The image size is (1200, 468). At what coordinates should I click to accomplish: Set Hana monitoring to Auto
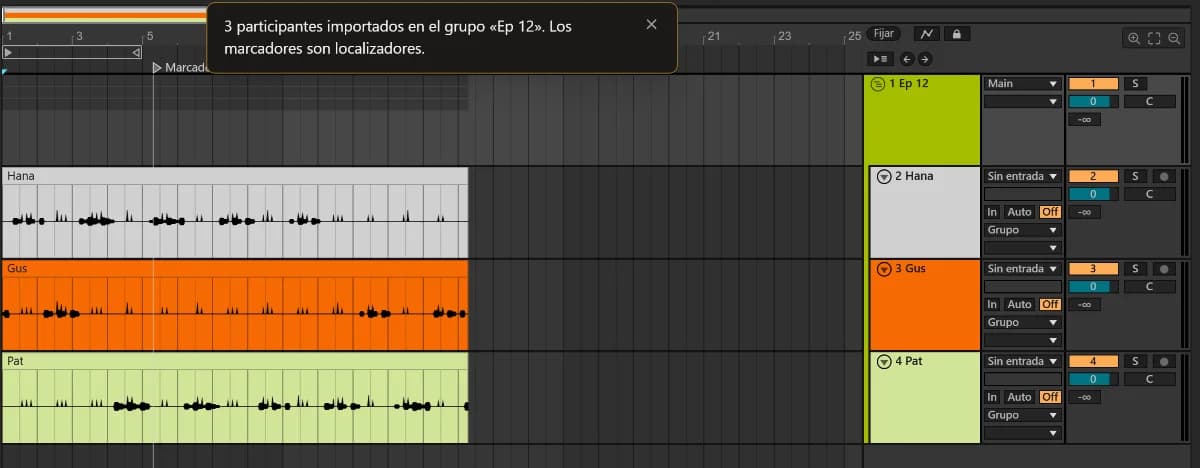(1019, 212)
